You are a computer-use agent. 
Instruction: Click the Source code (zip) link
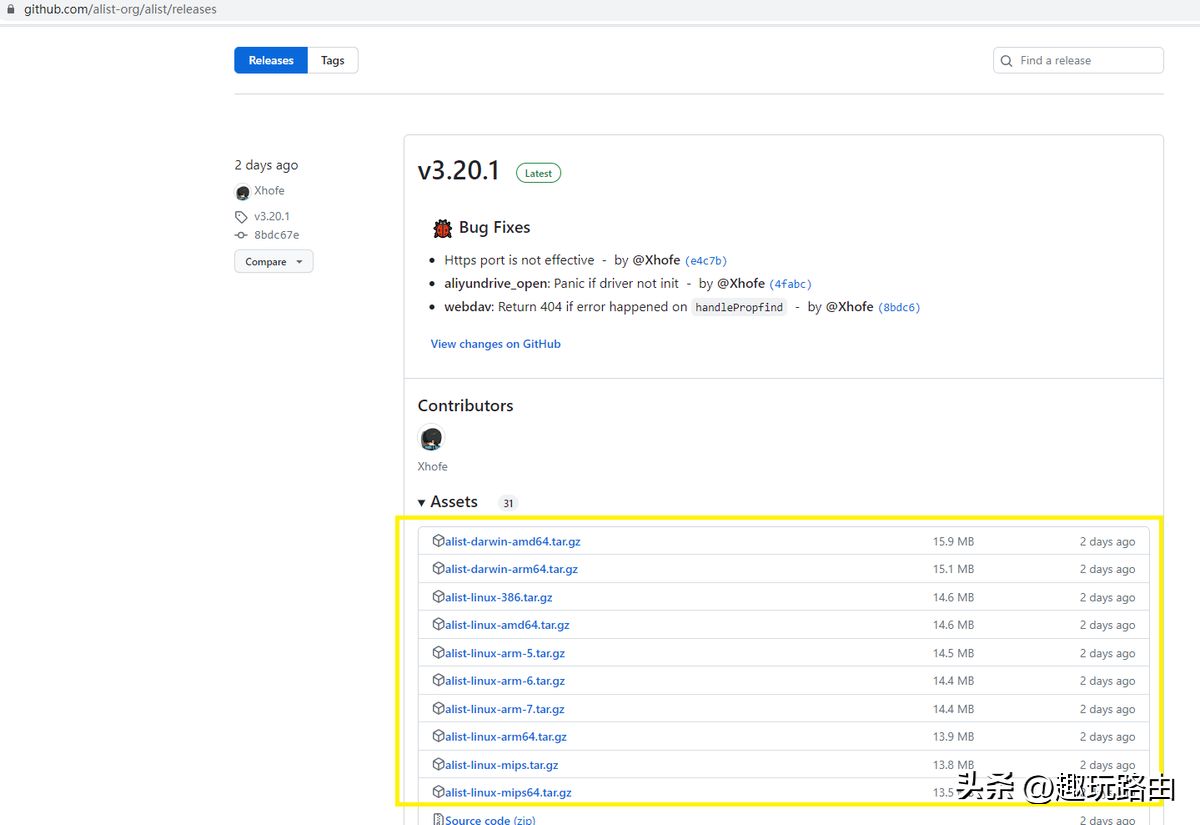pos(490,820)
